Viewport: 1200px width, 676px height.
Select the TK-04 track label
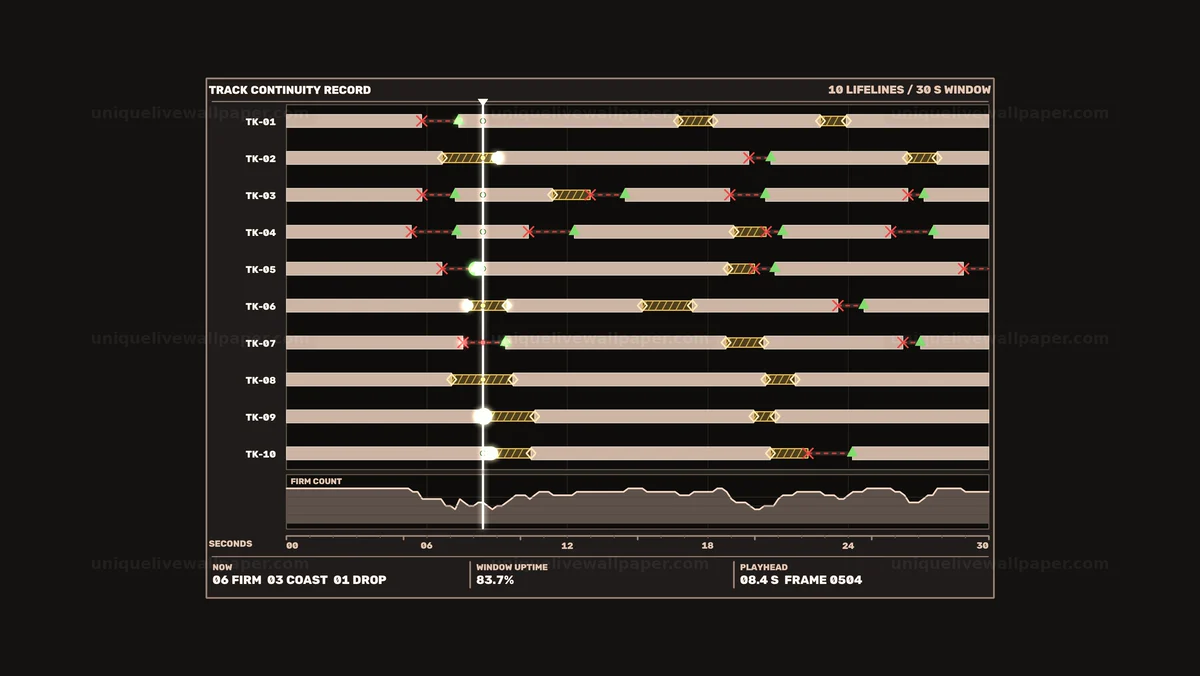click(261, 233)
